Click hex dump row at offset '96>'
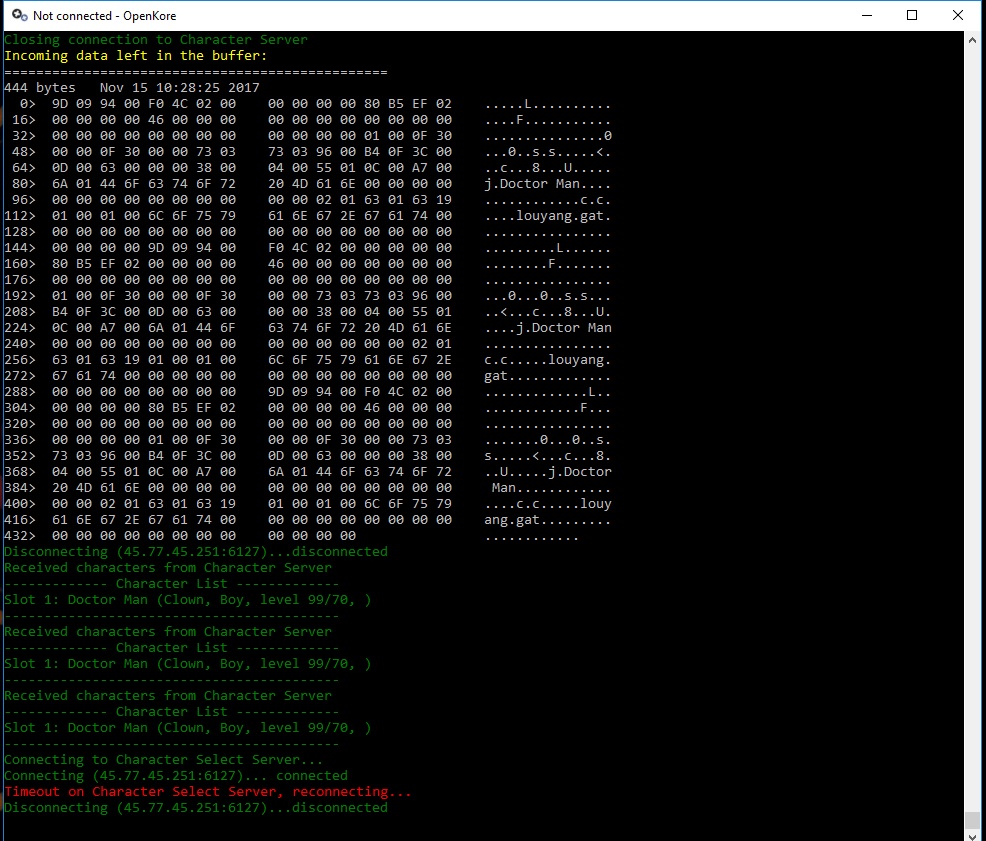Viewport: 986px width, 841px height. [311, 199]
